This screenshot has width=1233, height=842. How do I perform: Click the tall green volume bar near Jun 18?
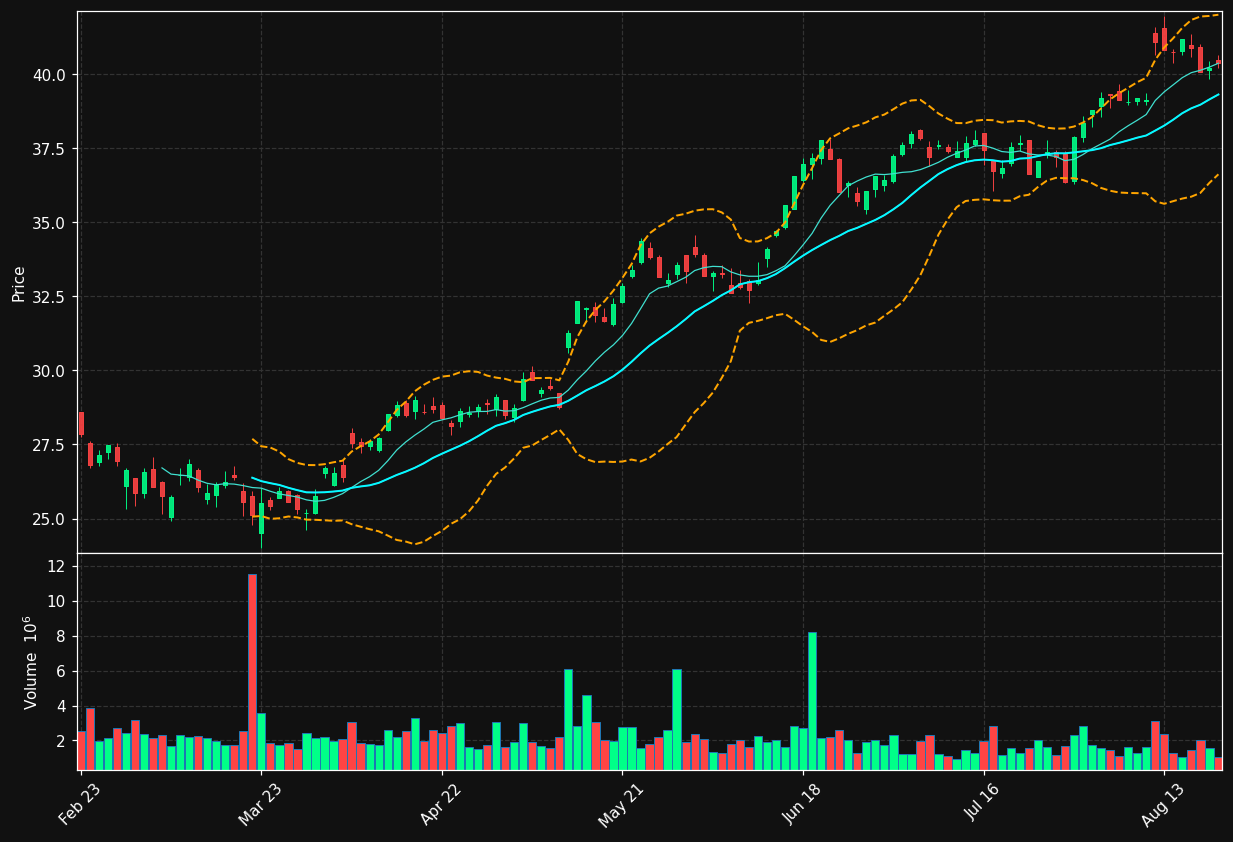coord(812,701)
